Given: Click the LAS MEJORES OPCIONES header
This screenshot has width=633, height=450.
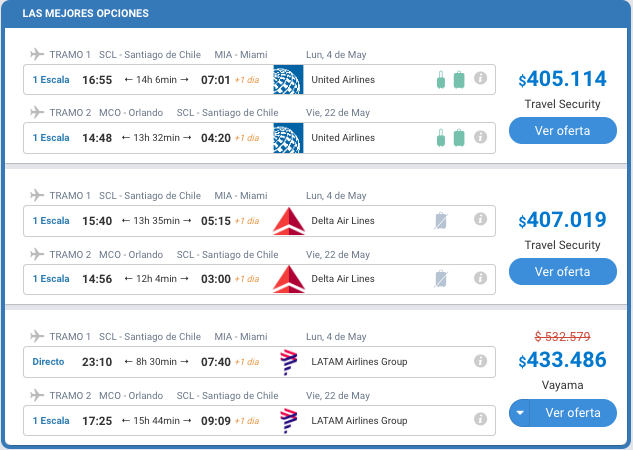Looking at the screenshot, I should click(x=86, y=13).
